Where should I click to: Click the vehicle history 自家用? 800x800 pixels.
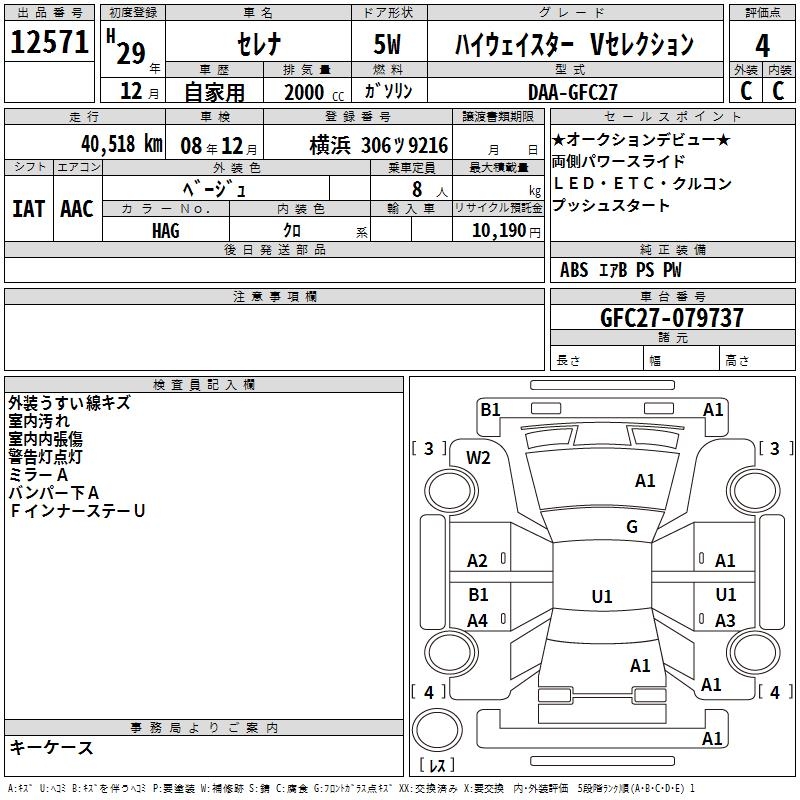tap(214, 92)
